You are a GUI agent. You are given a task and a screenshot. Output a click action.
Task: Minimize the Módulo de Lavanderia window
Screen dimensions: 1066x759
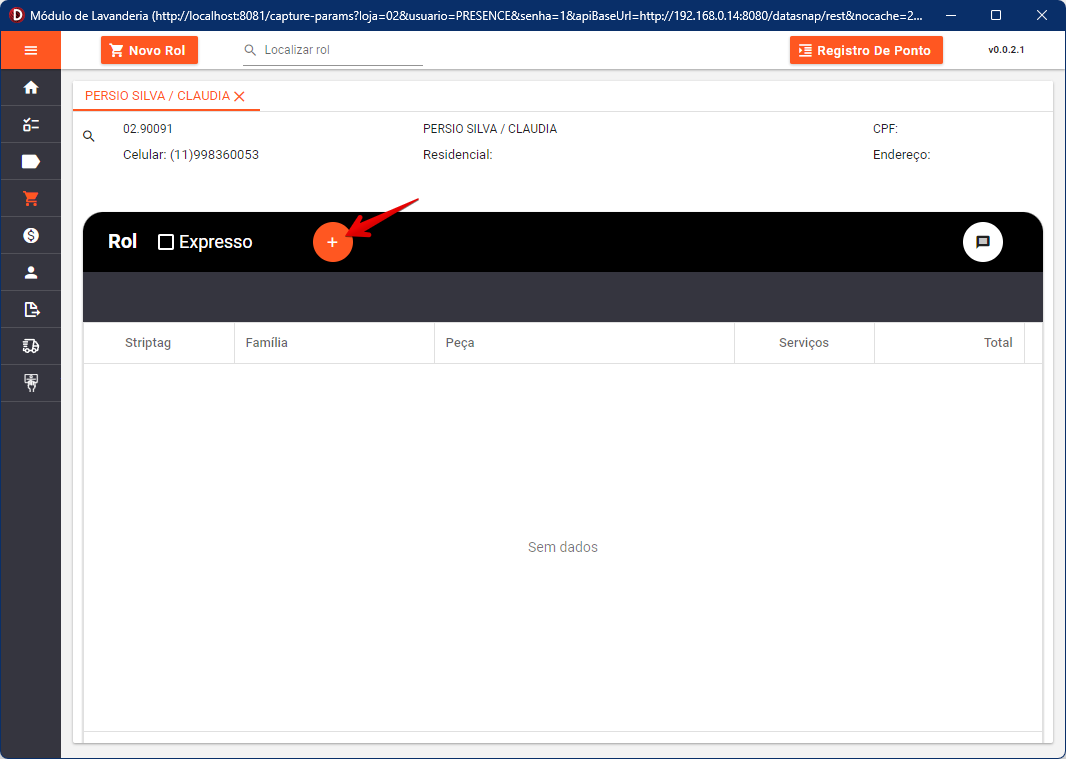click(951, 15)
